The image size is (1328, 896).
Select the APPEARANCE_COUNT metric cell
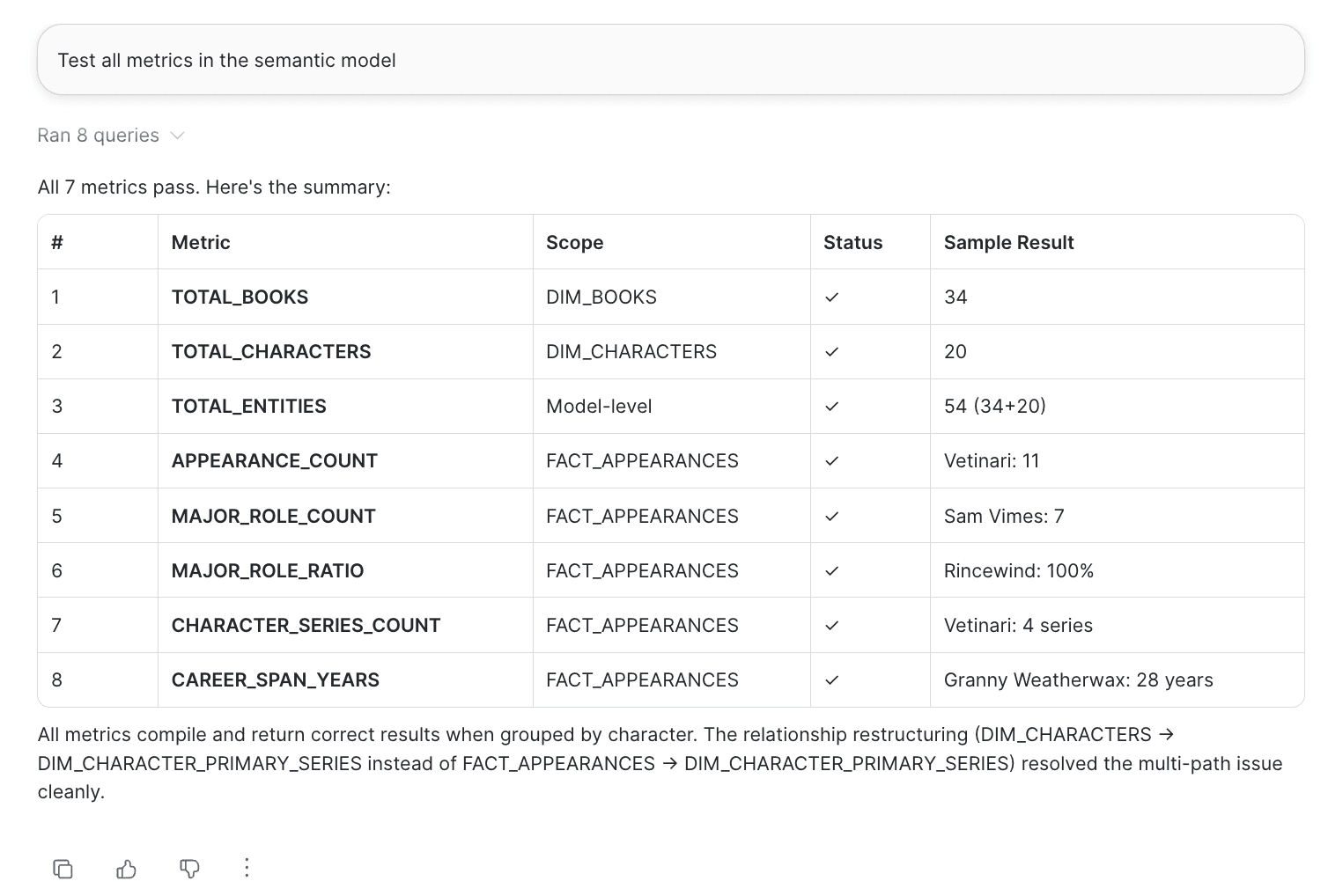tap(345, 461)
